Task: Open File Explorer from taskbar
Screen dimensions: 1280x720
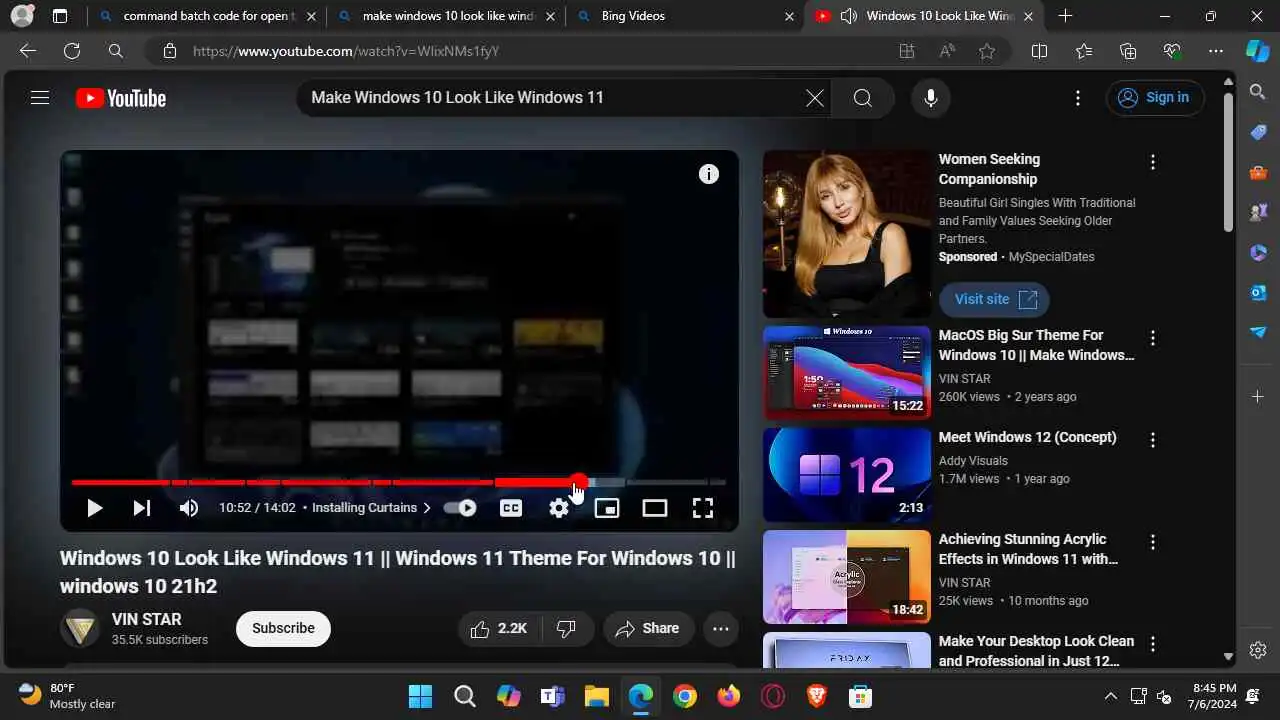Action: (597, 696)
